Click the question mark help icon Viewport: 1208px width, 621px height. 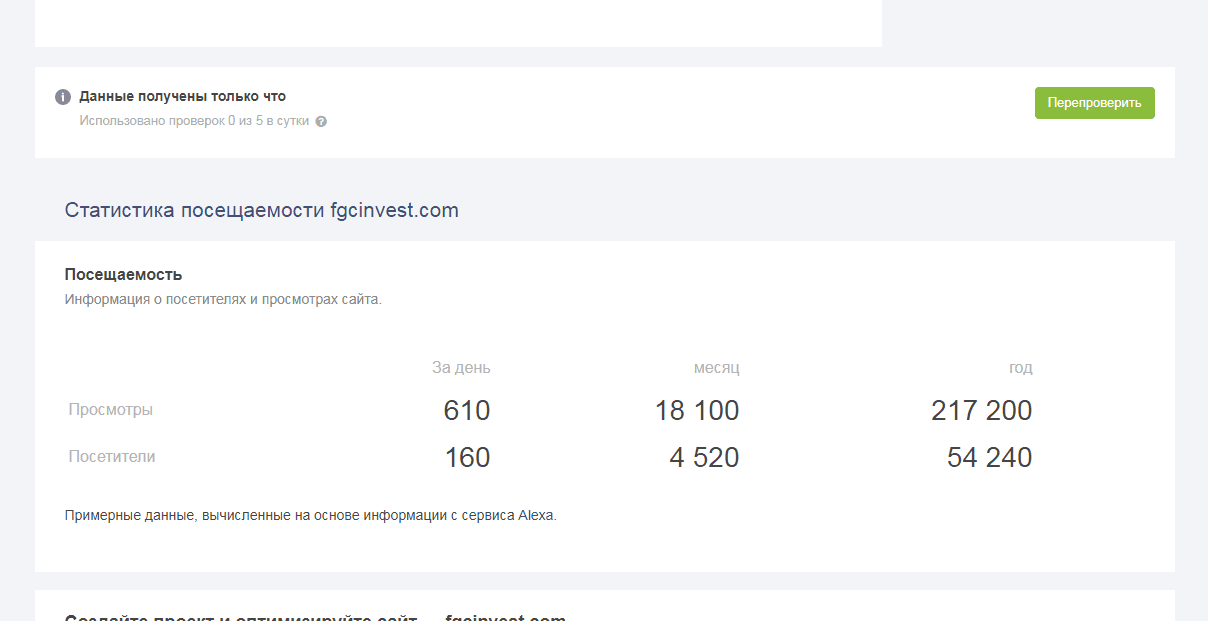coord(321,122)
